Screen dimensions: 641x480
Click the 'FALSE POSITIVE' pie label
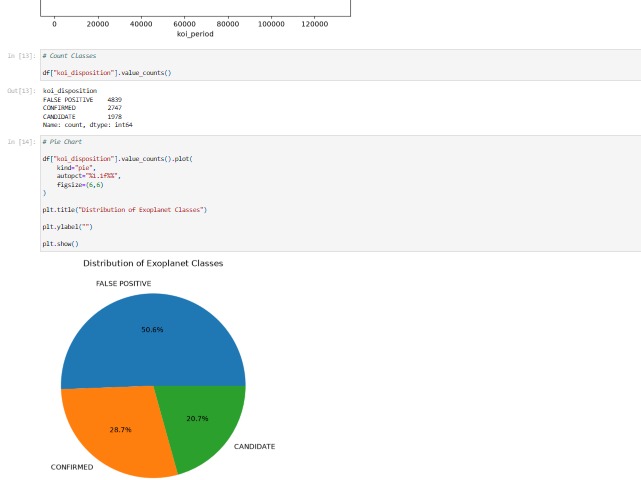tap(123, 284)
